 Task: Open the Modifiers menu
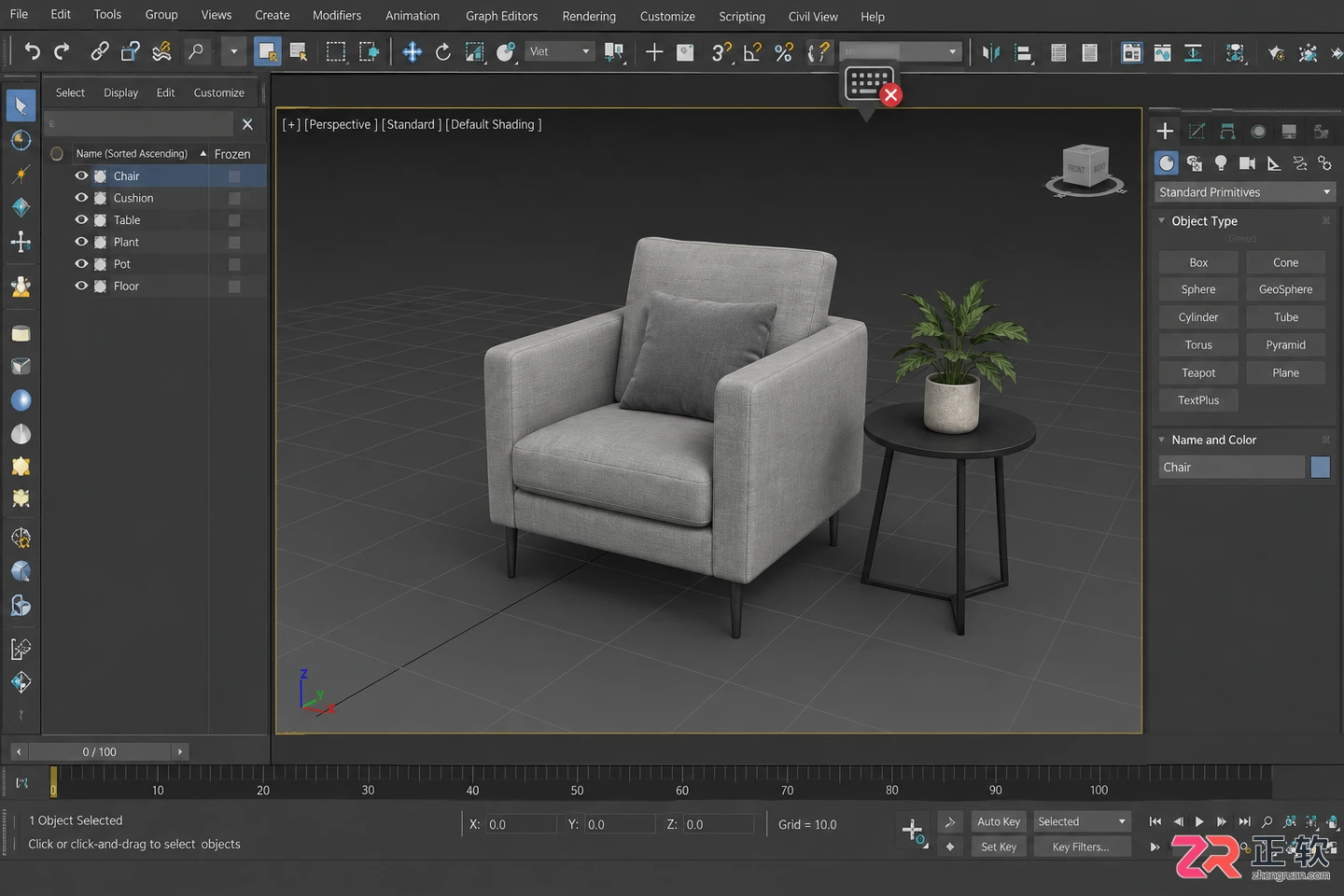point(337,15)
